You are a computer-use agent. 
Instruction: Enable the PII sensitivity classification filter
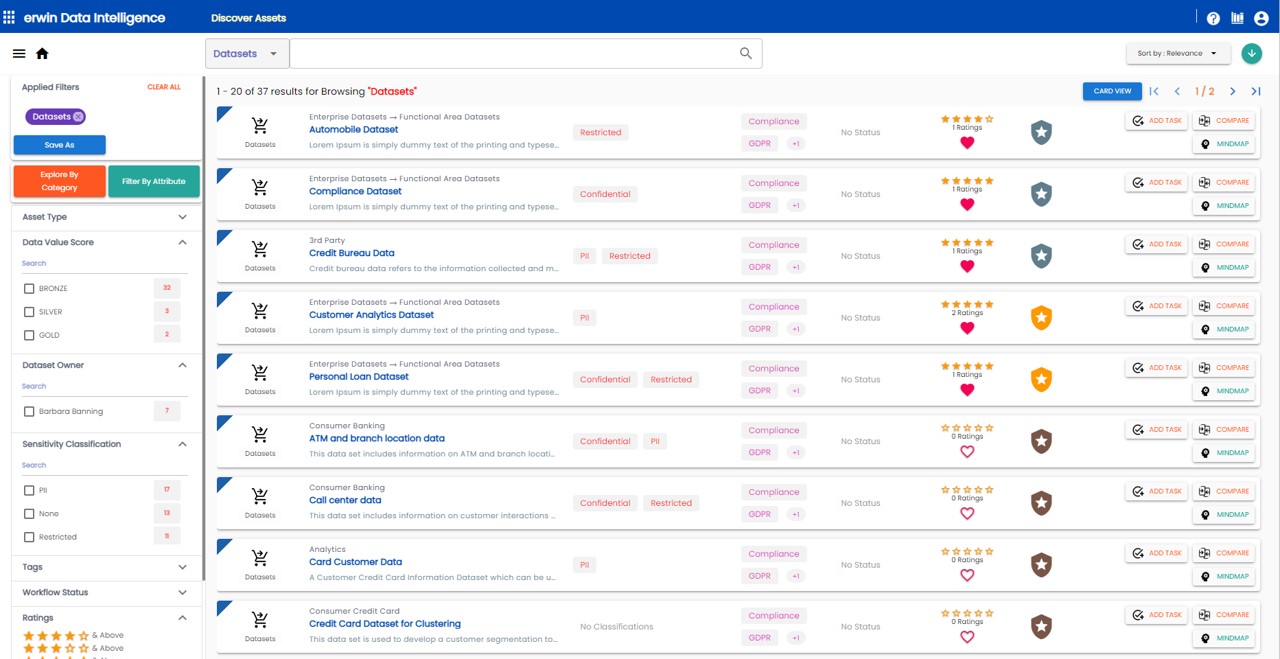29,490
